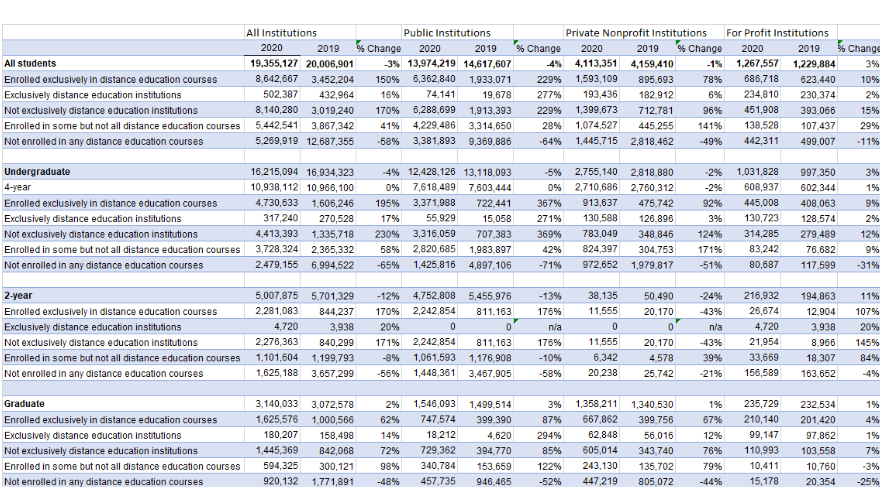Select cell with value 502,387
880x487 pixels.
point(272,95)
